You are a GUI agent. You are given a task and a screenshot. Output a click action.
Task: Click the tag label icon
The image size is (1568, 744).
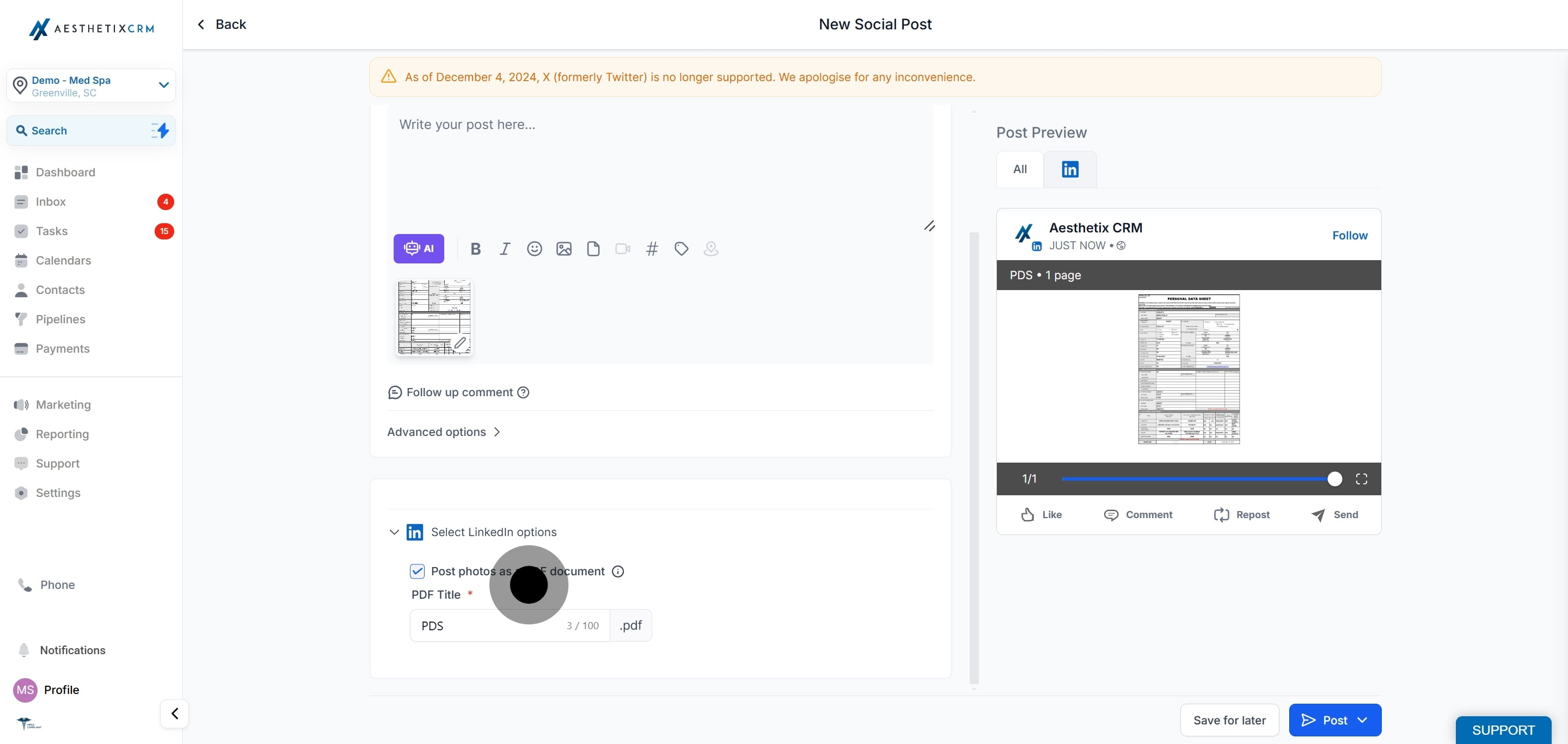(681, 248)
